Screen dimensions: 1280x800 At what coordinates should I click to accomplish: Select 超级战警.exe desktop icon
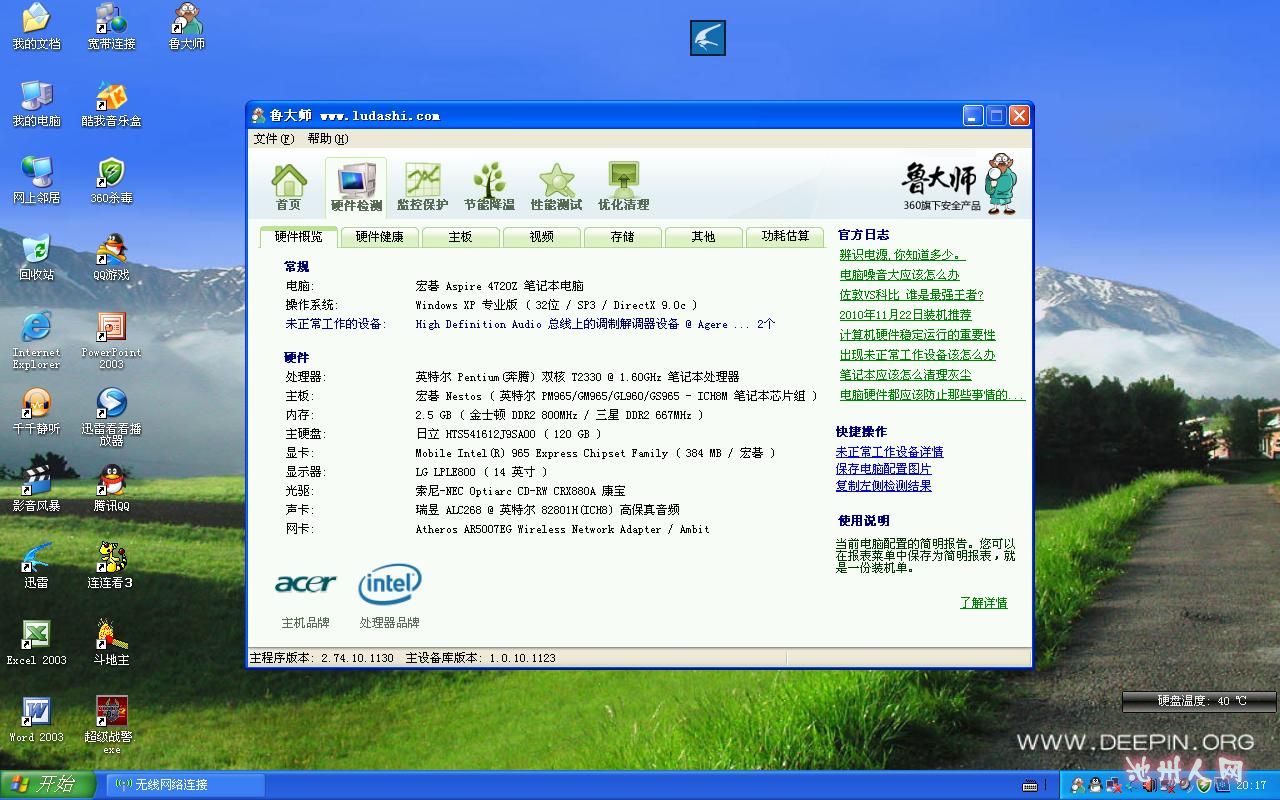(x=111, y=725)
